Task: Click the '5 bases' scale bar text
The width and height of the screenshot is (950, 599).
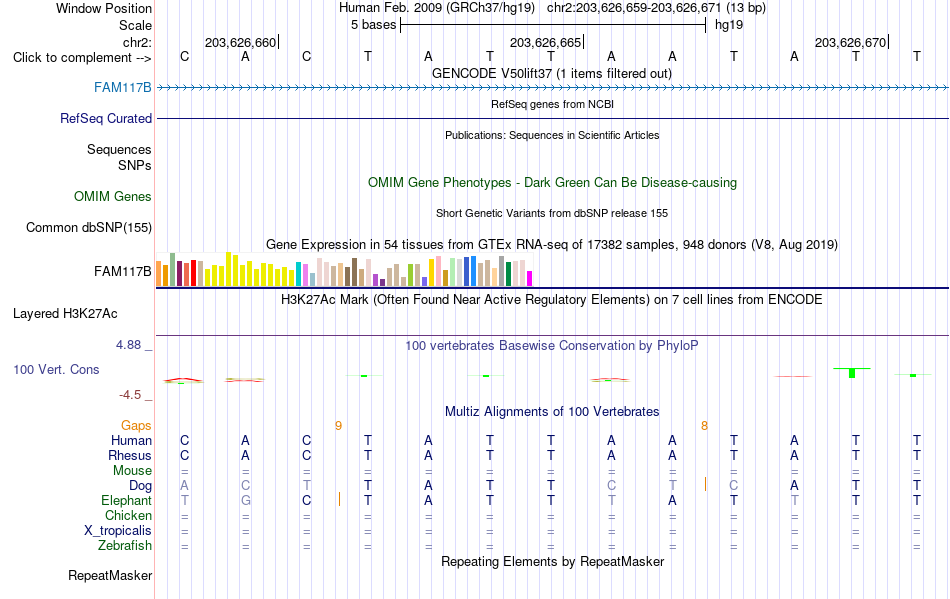Action: pyautogui.click(x=373, y=25)
